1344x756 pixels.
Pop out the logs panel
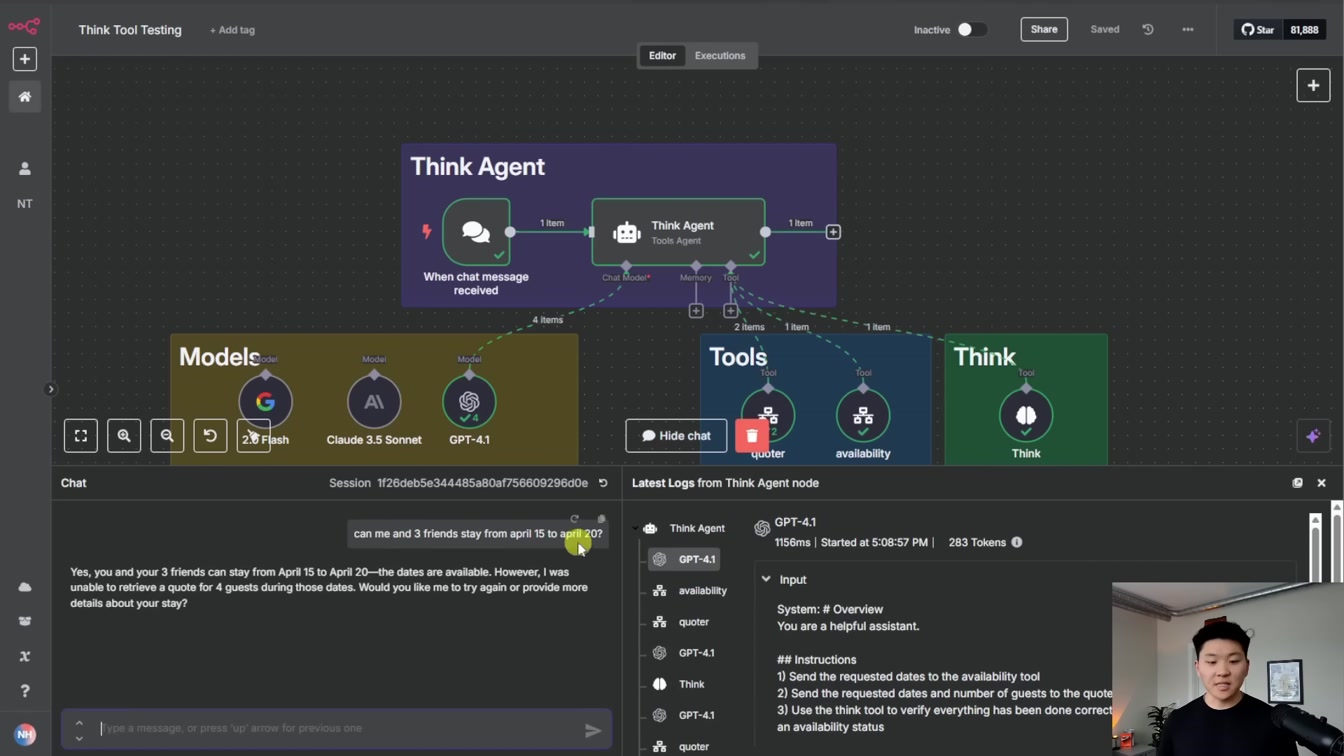click(x=1297, y=483)
